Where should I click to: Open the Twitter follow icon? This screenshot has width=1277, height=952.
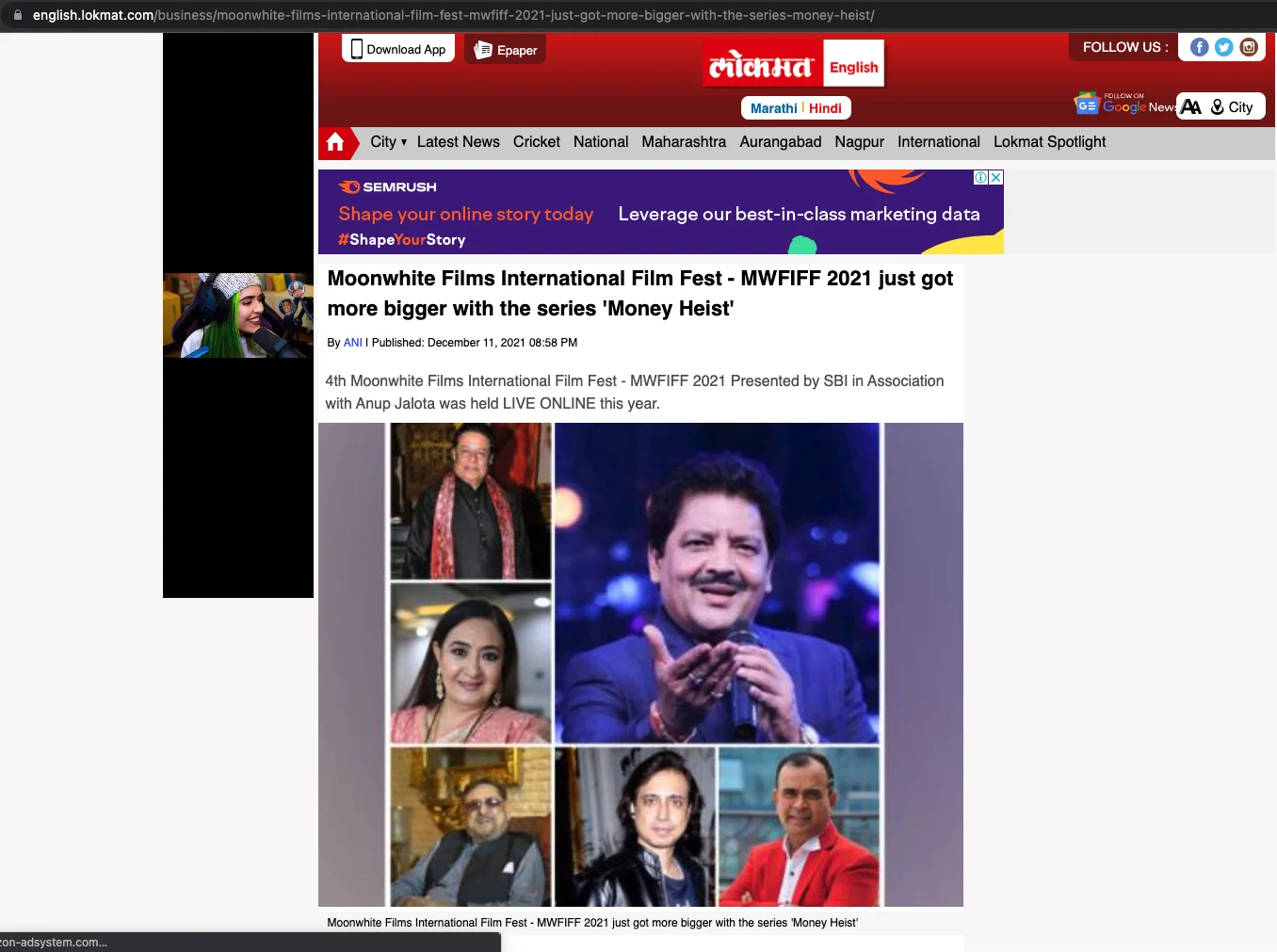pyautogui.click(x=1223, y=47)
